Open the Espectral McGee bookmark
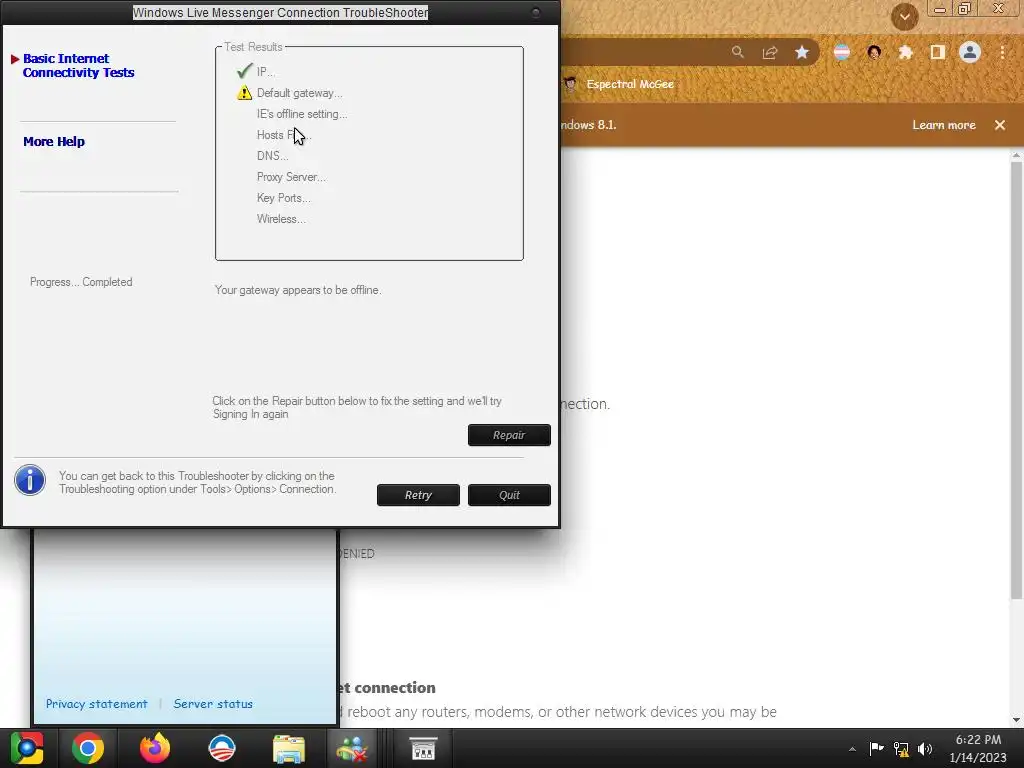This screenshot has height=768, width=1024. pyautogui.click(x=619, y=84)
